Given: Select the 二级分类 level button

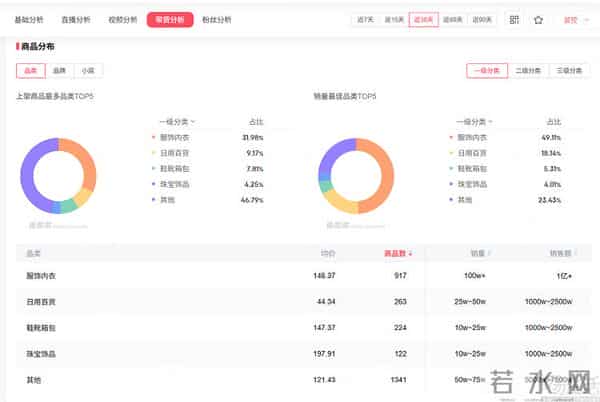Looking at the screenshot, I should 528,71.
